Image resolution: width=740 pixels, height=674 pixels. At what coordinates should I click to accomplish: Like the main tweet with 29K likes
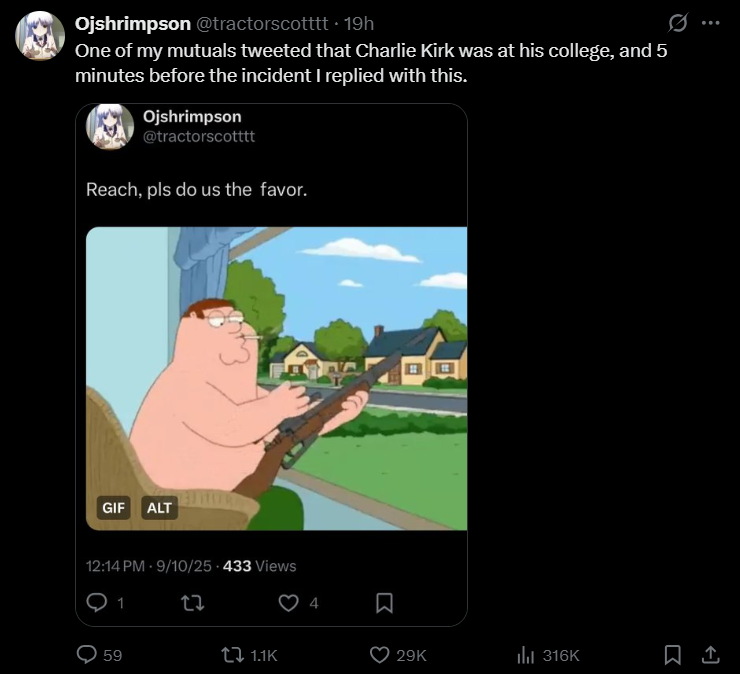point(380,655)
